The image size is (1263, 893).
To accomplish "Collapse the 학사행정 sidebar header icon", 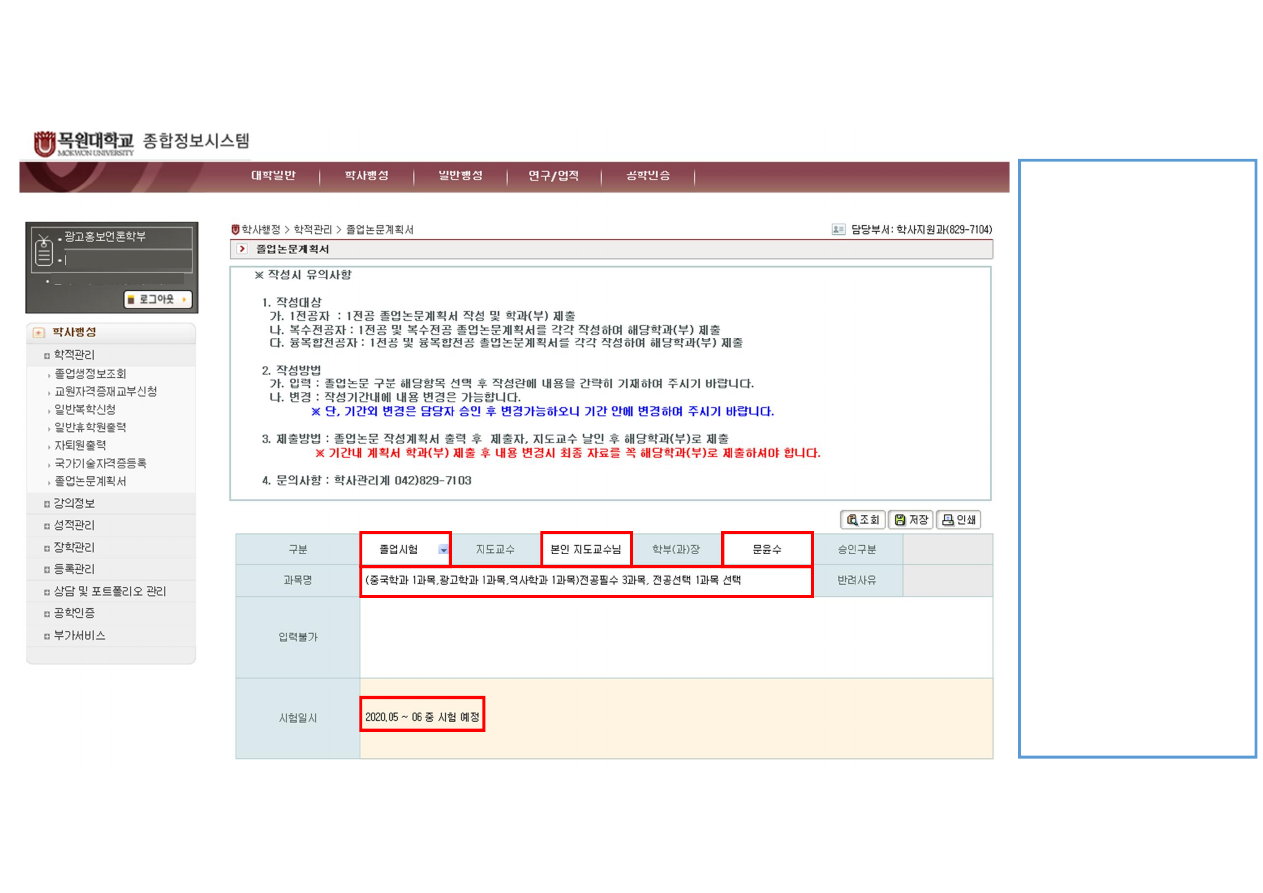I will point(38,332).
